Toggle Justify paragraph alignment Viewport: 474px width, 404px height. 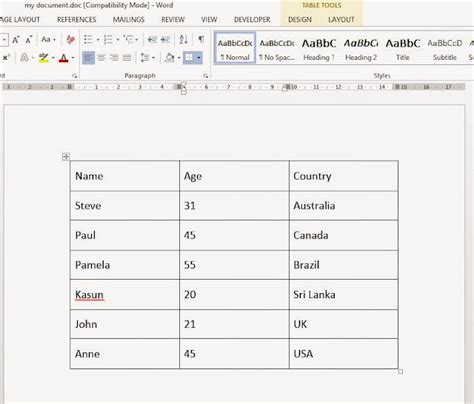(127, 58)
